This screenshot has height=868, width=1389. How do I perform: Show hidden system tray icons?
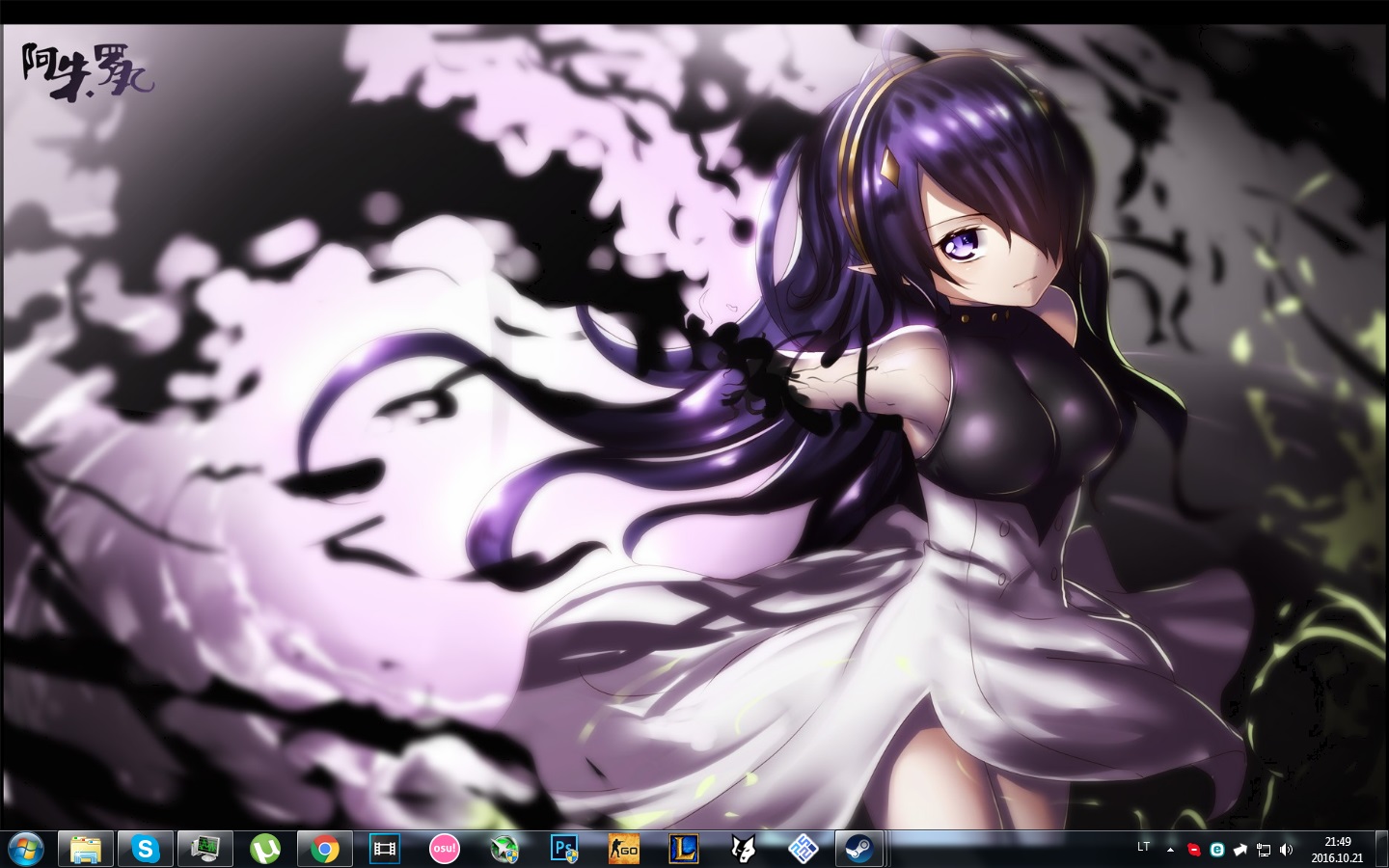coord(1171,850)
